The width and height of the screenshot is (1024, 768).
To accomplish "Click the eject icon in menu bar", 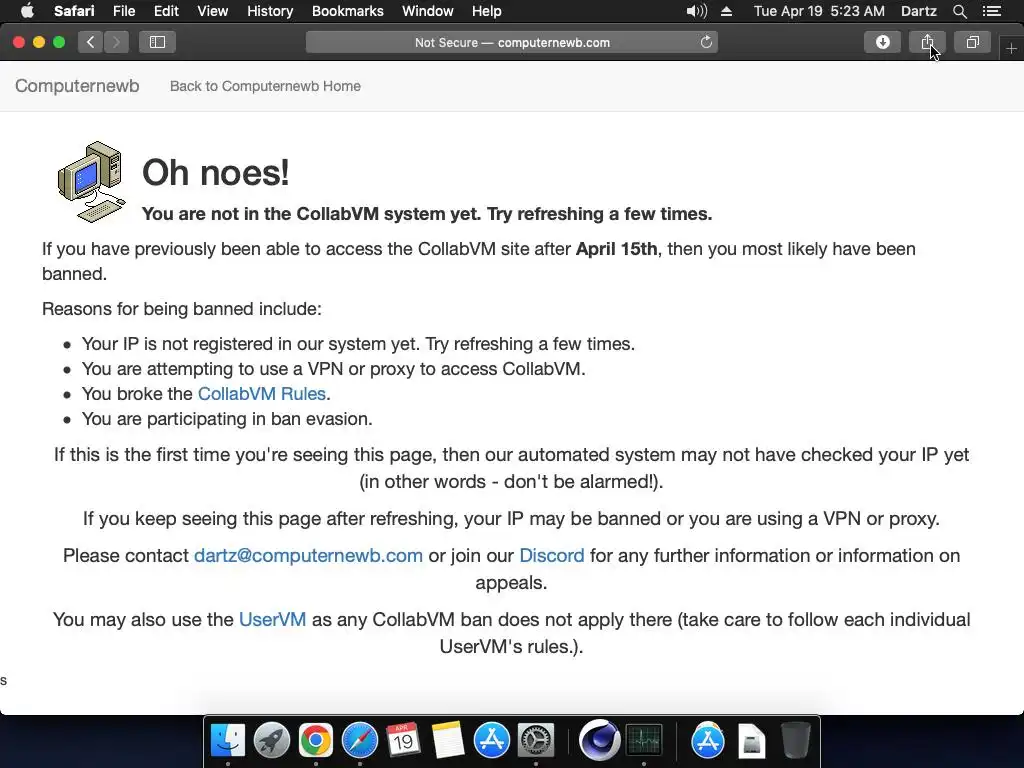I will [726, 11].
